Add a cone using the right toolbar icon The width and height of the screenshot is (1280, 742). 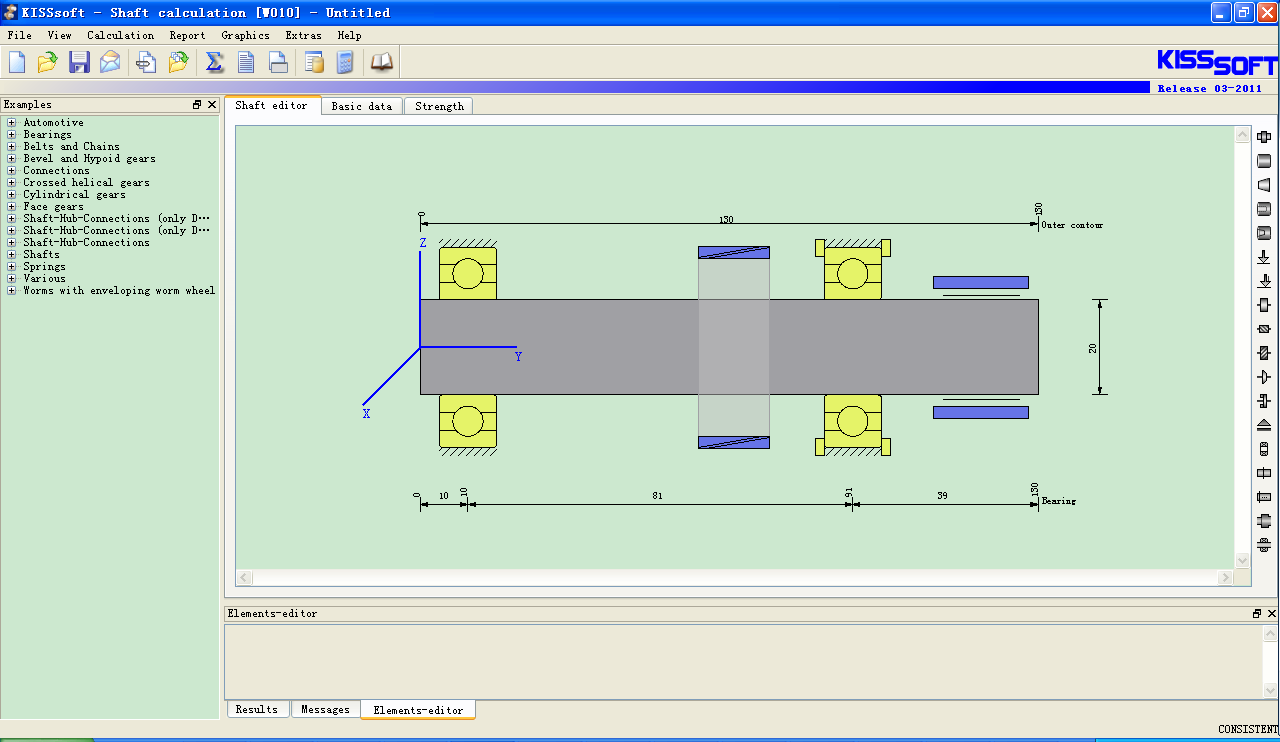click(x=1264, y=185)
